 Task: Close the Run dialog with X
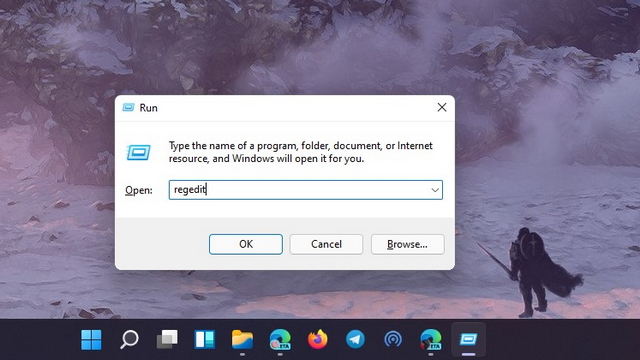tap(442, 107)
